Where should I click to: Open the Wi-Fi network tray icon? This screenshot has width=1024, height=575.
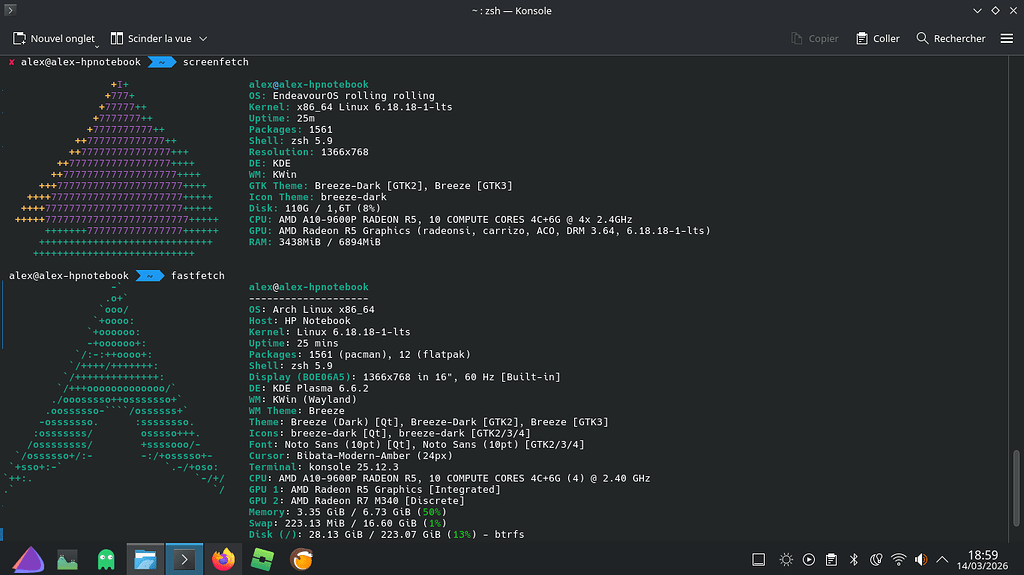point(899,559)
